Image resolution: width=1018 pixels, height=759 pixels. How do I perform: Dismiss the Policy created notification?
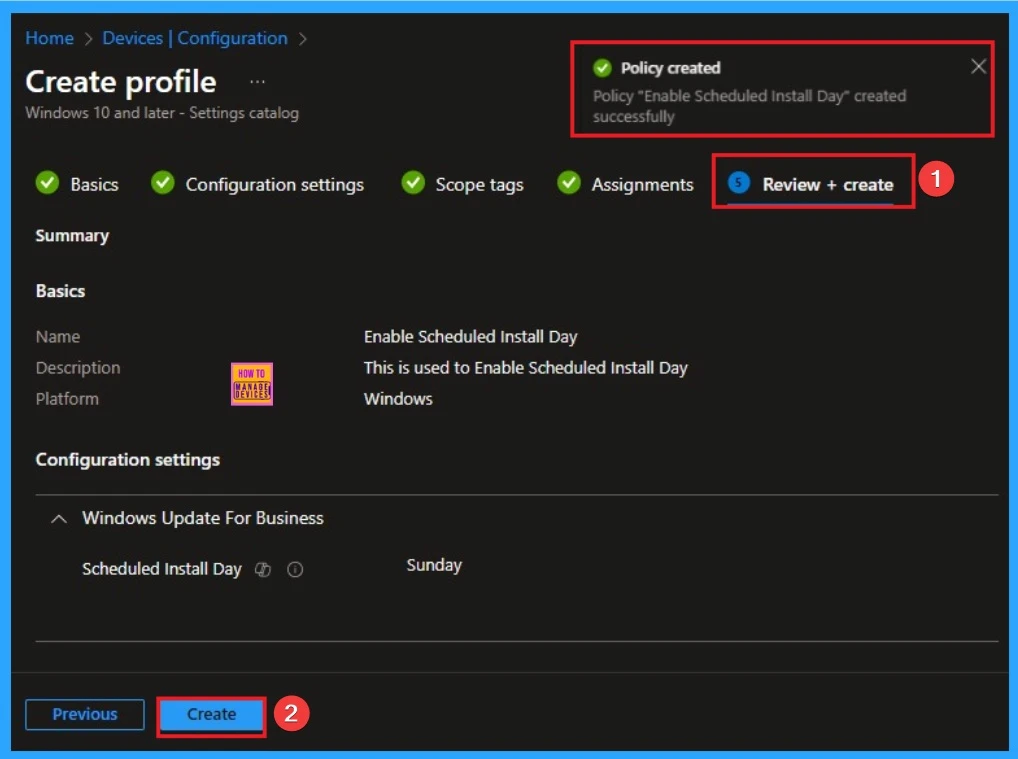click(978, 66)
